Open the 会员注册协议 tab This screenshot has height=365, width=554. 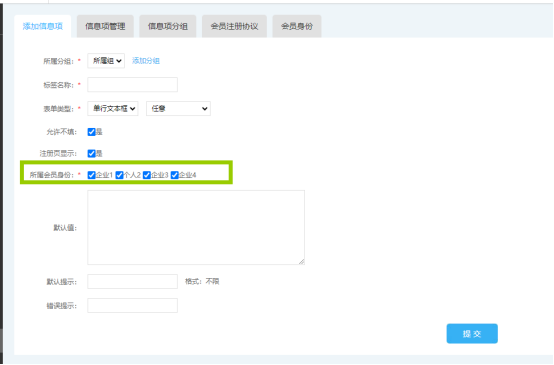click(x=234, y=26)
